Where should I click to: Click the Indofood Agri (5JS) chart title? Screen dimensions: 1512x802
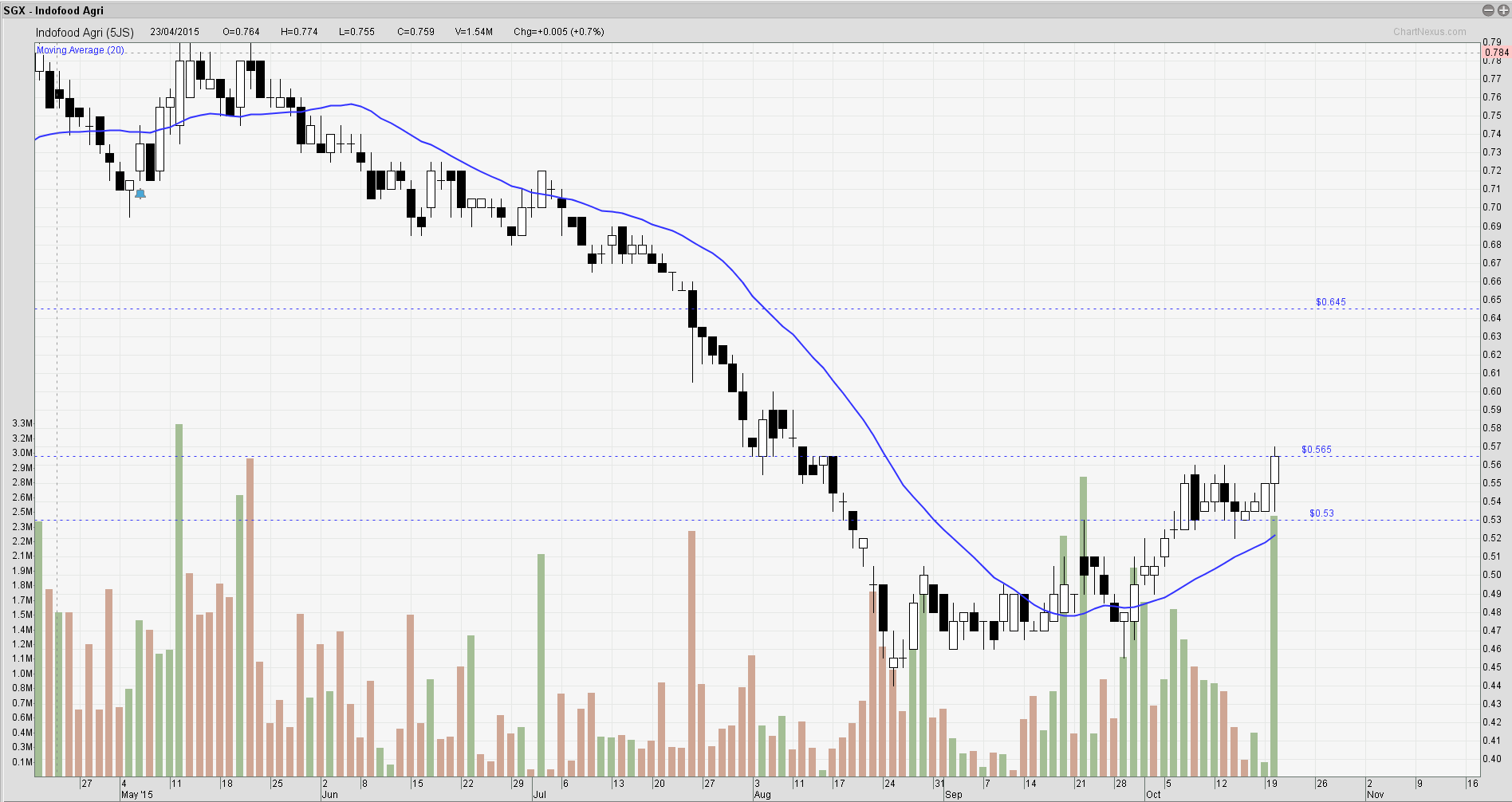(x=85, y=32)
